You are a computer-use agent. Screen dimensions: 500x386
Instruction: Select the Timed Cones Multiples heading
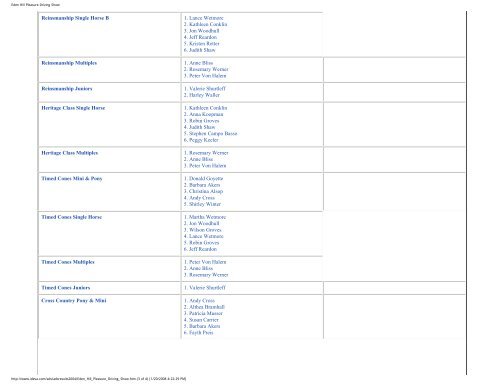point(68,262)
